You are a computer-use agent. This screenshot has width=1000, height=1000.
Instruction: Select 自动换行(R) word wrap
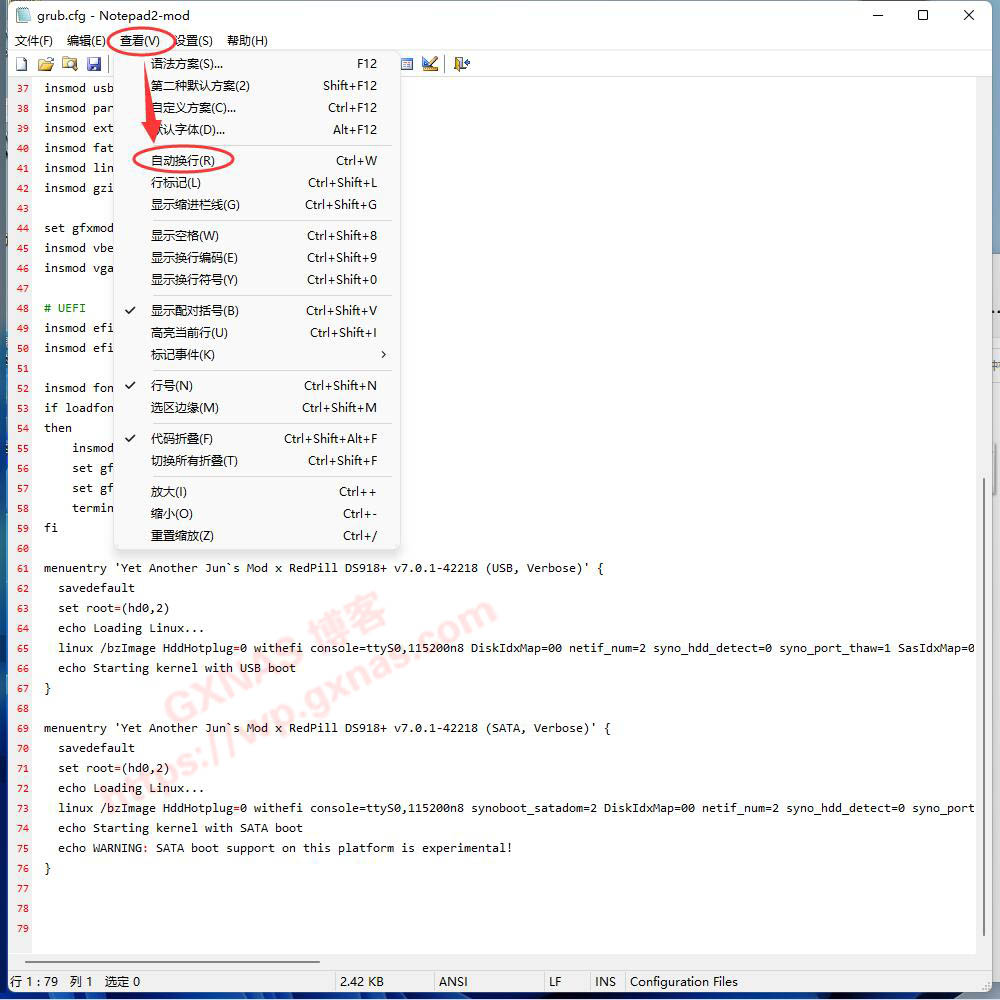pyautogui.click(x=183, y=161)
